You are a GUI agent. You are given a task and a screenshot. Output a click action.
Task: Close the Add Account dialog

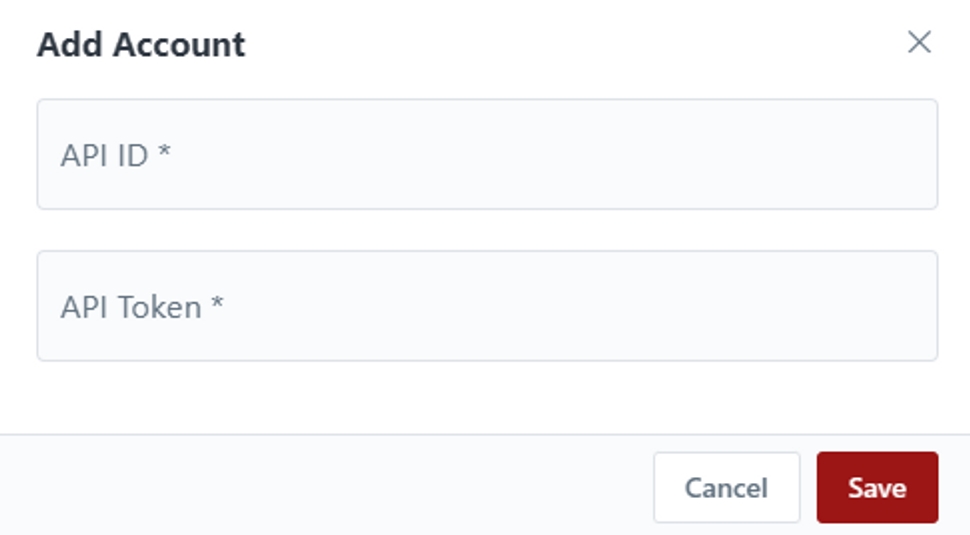(x=919, y=42)
